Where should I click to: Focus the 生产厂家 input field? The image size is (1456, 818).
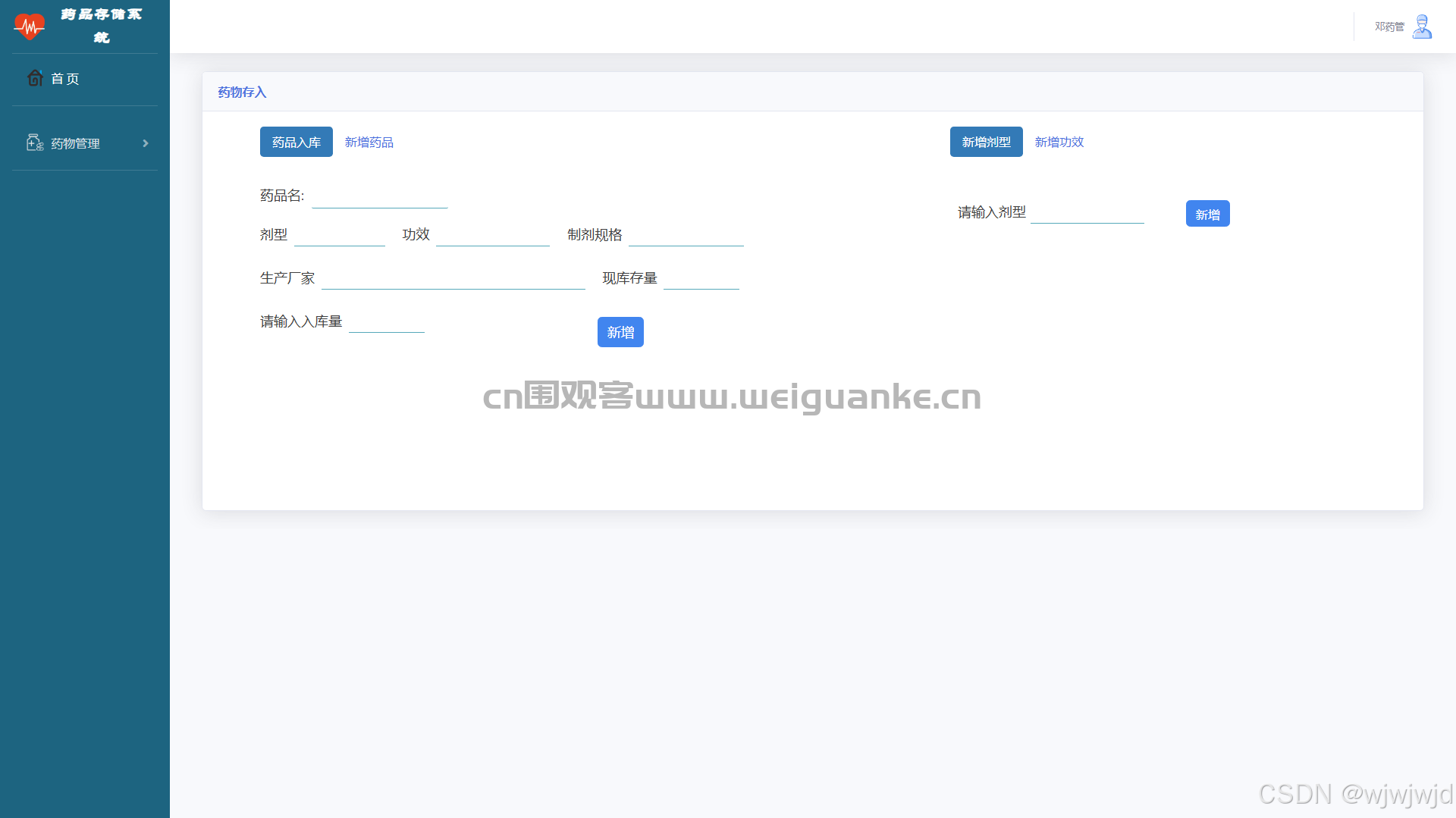click(453, 279)
